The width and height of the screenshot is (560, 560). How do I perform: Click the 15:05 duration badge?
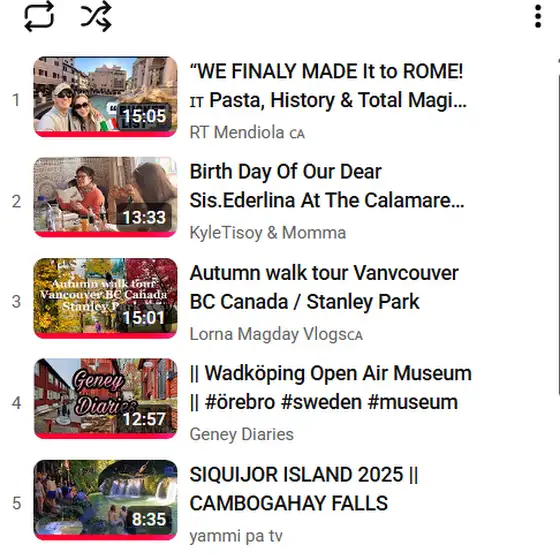pos(144,116)
